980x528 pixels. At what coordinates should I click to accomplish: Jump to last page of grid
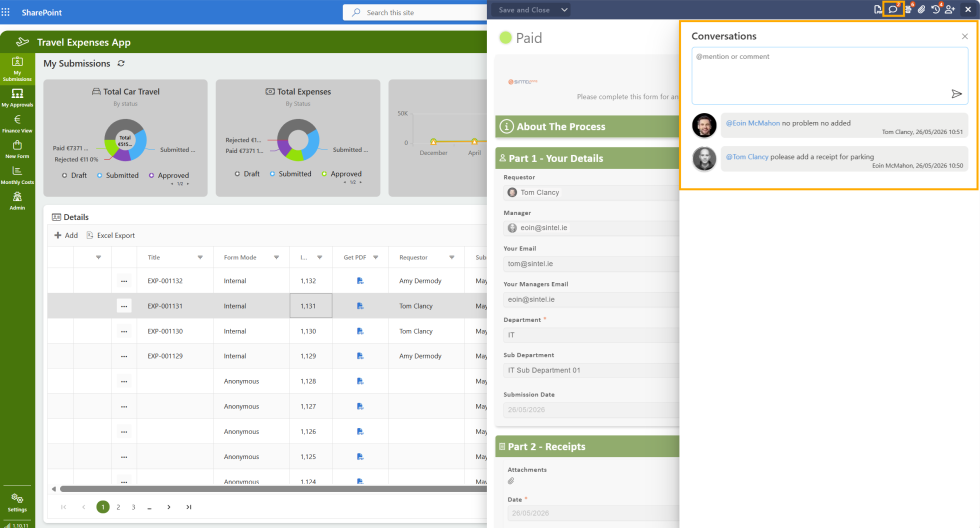(189, 507)
